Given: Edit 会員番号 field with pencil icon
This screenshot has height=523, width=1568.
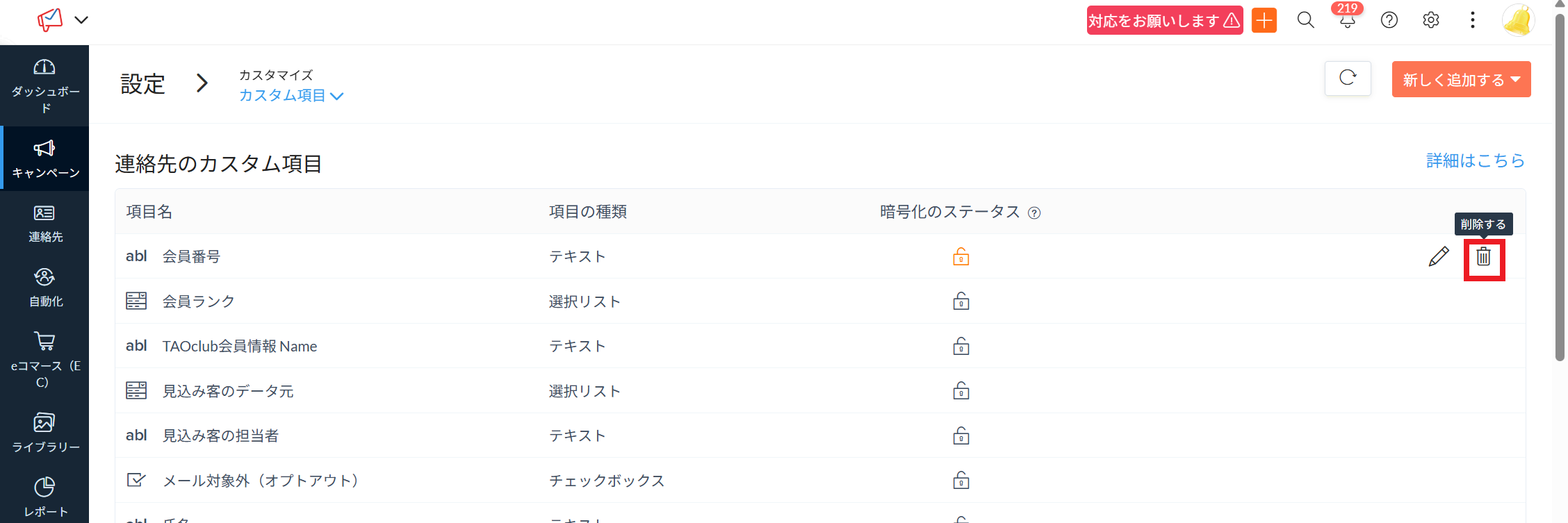Looking at the screenshot, I should pyautogui.click(x=1438, y=257).
